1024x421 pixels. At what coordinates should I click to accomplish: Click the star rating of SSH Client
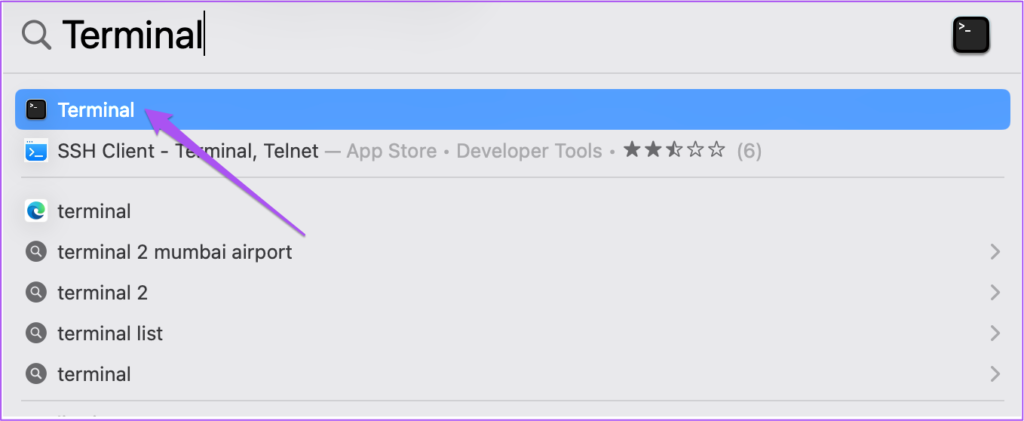[674, 150]
